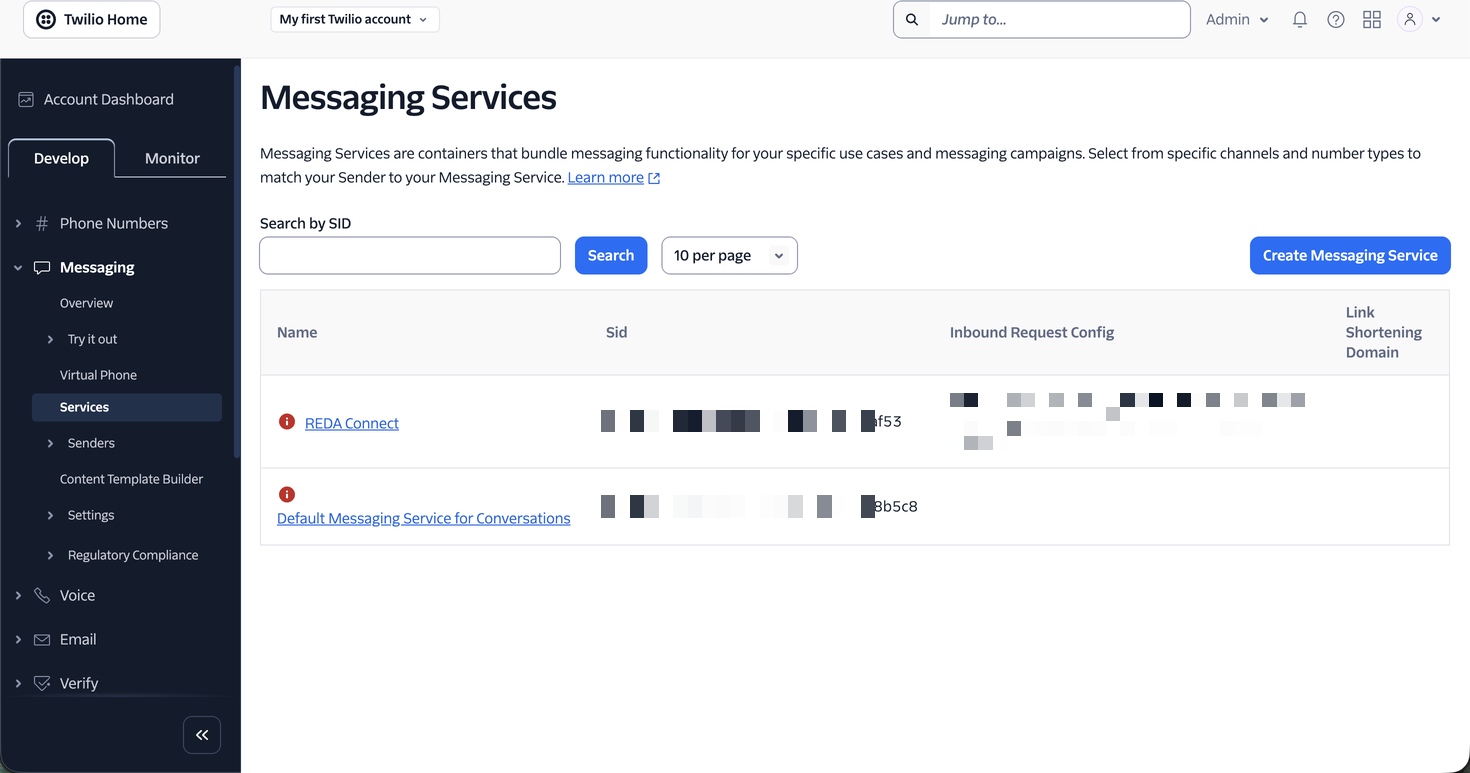
Task: Open the REDA Connect service link
Action: pyautogui.click(x=352, y=423)
